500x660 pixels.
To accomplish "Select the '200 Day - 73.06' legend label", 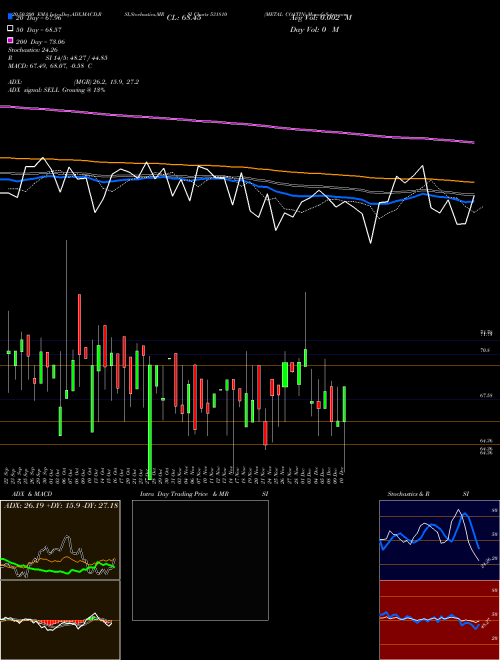I will (x=40, y=42).
